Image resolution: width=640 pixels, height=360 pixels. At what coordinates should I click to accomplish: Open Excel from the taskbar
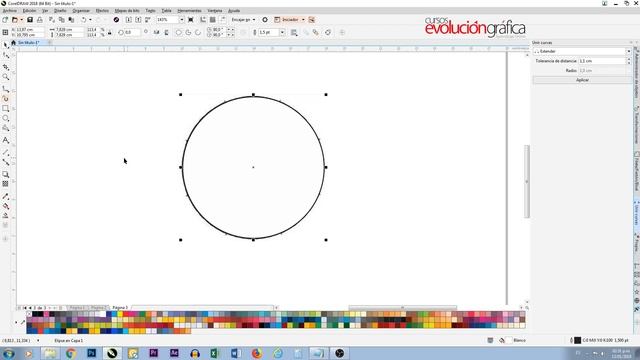tap(215, 353)
